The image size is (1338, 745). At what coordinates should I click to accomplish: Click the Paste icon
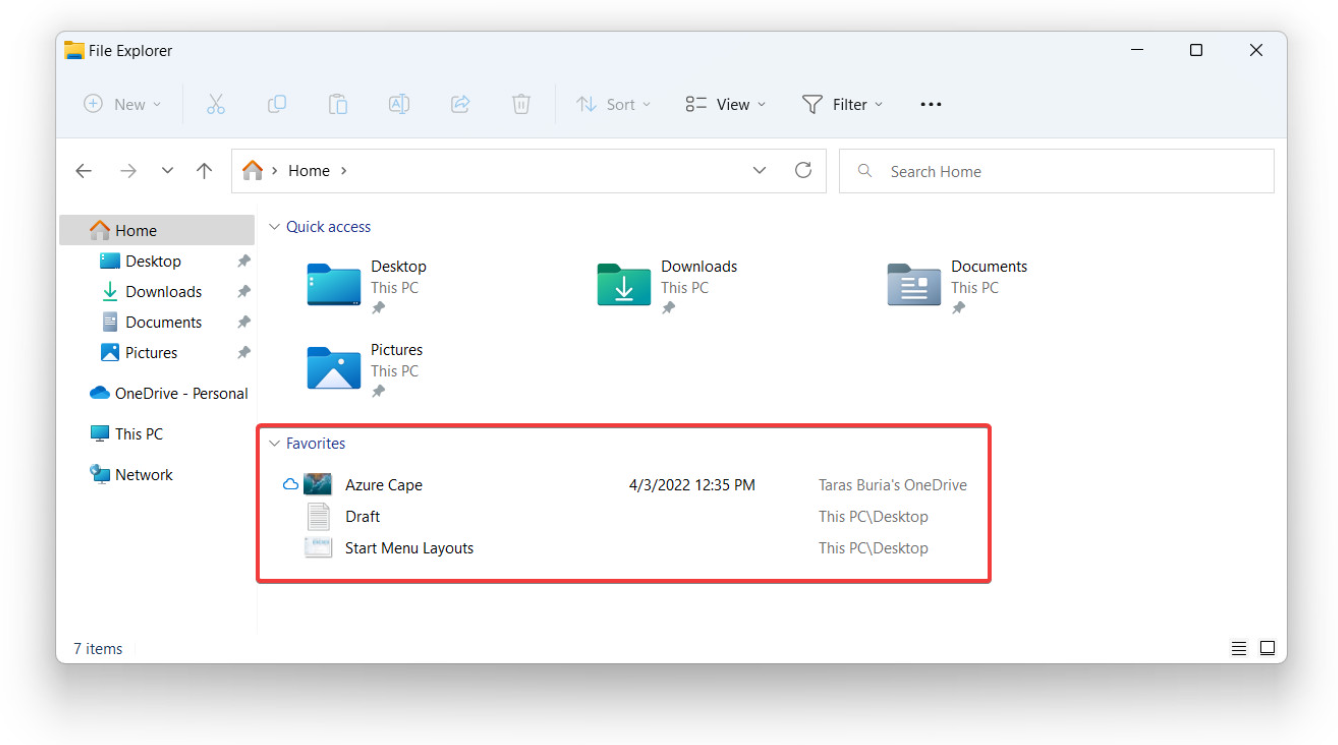[x=338, y=104]
